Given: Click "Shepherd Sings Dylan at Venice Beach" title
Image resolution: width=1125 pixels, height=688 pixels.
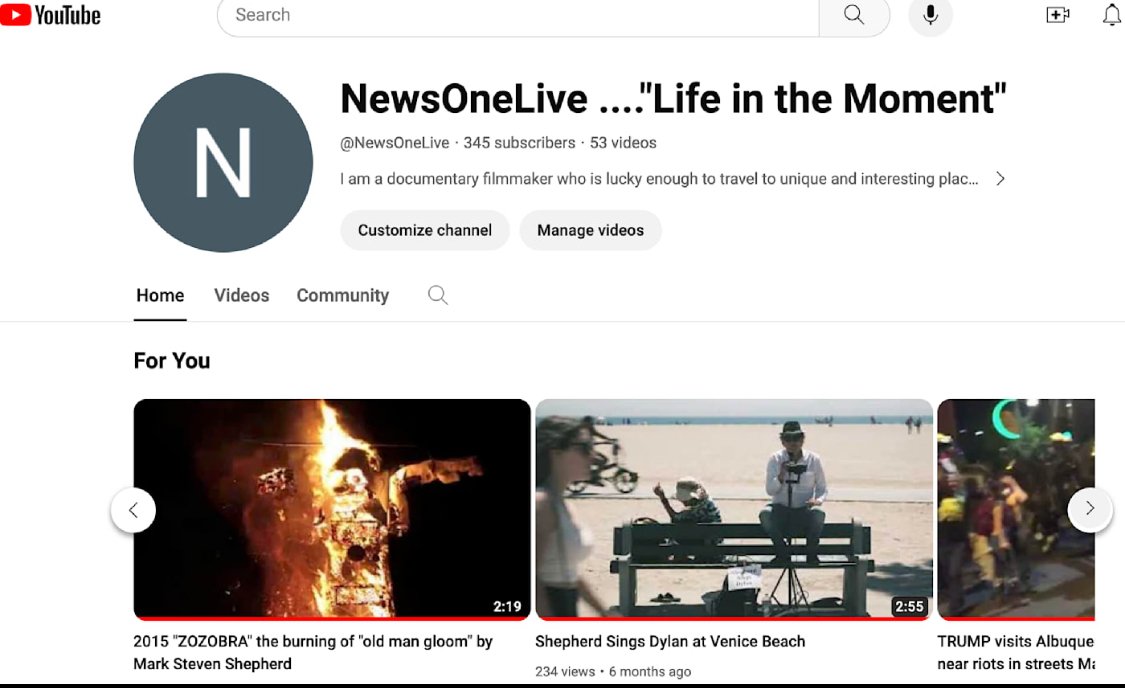Looking at the screenshot, I should tap(670, 641).
